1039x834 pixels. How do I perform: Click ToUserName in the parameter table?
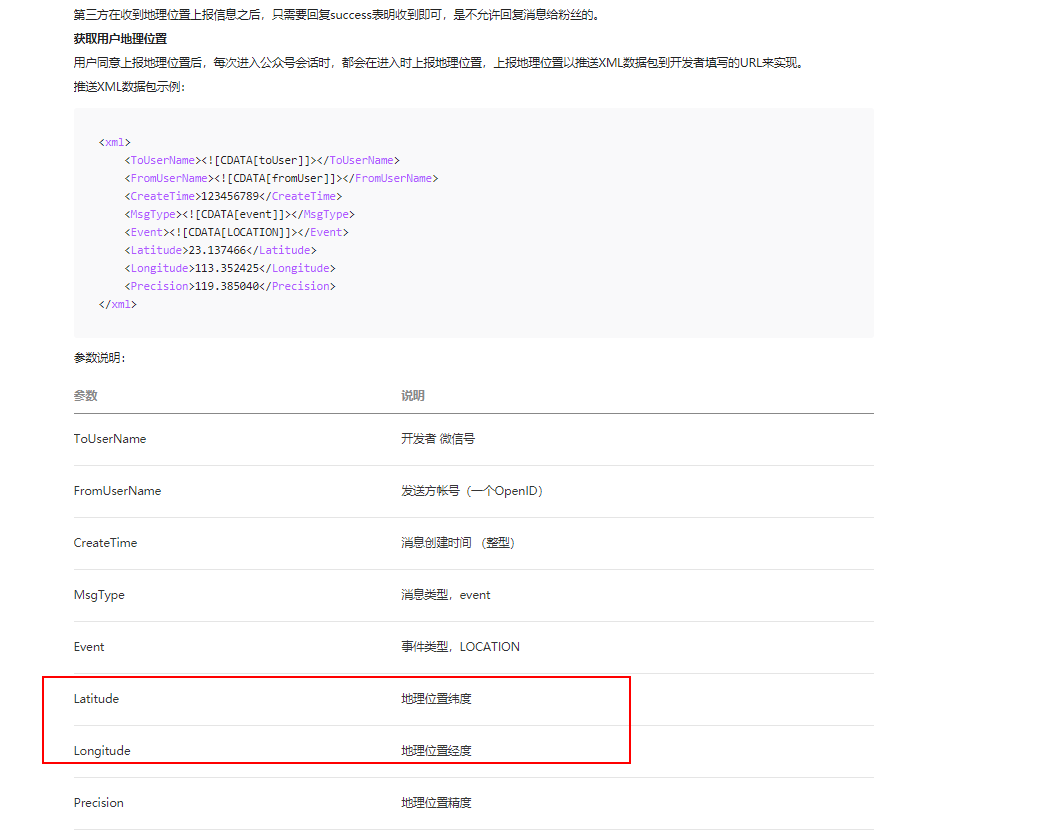click(110, 439)
